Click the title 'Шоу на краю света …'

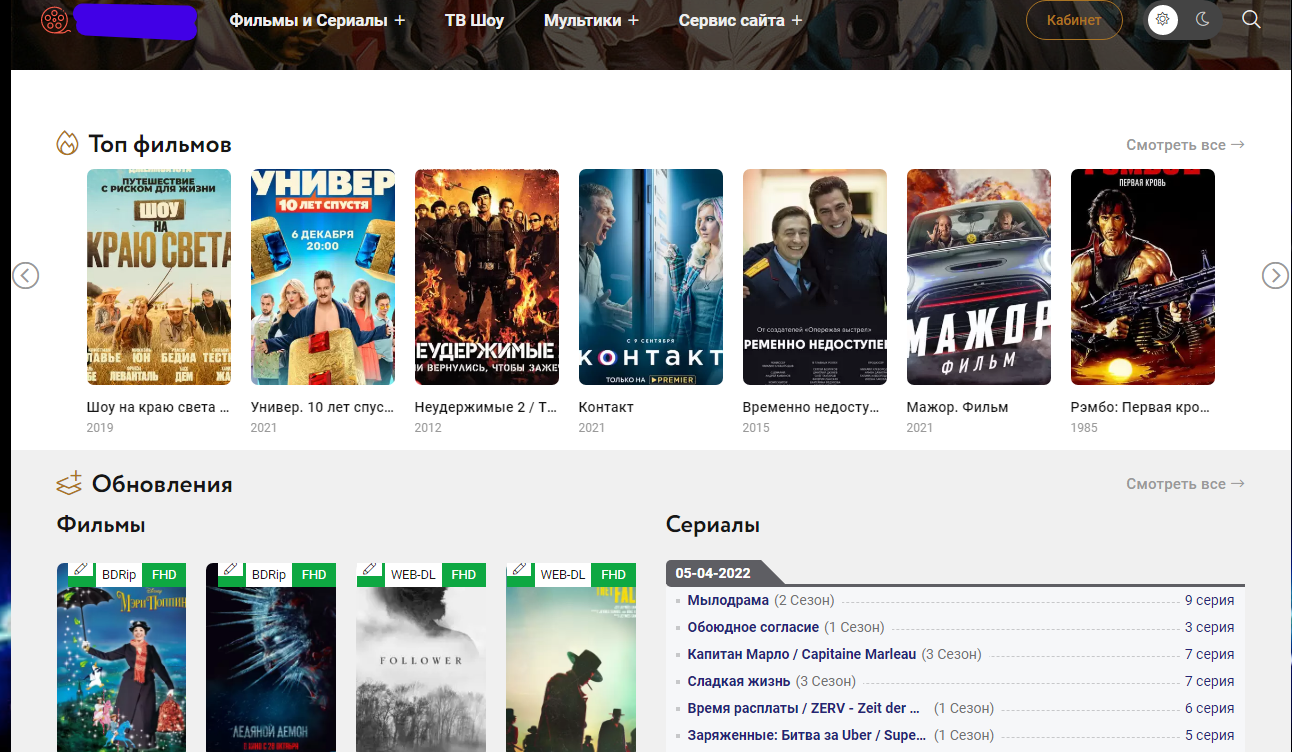(159, 407)
